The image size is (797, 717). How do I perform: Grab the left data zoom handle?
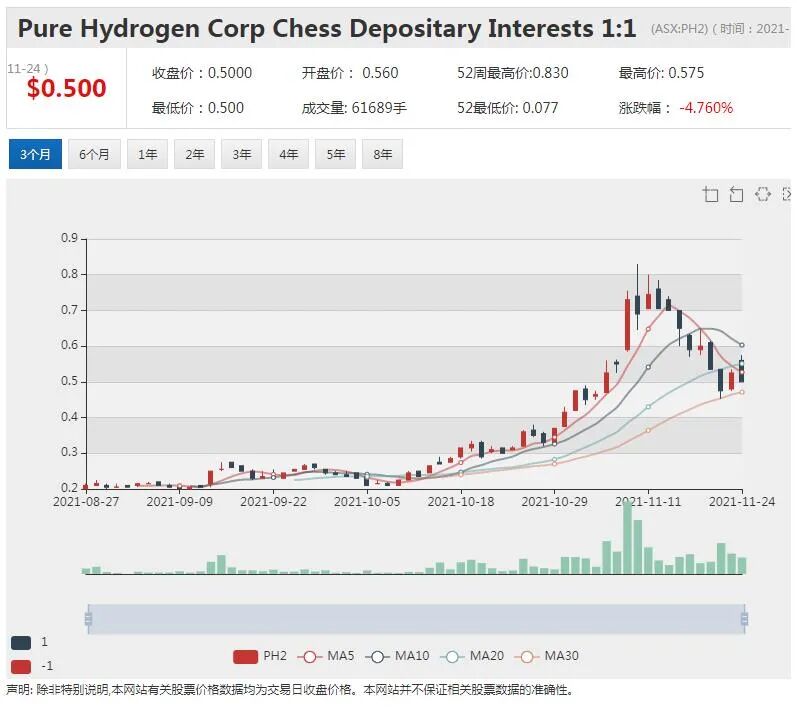coord(88,619)
